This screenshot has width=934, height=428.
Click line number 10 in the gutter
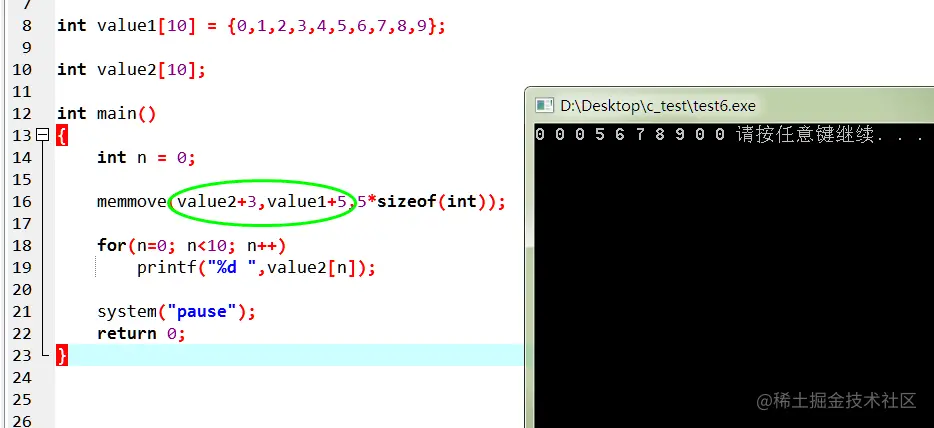coord(22,70)
